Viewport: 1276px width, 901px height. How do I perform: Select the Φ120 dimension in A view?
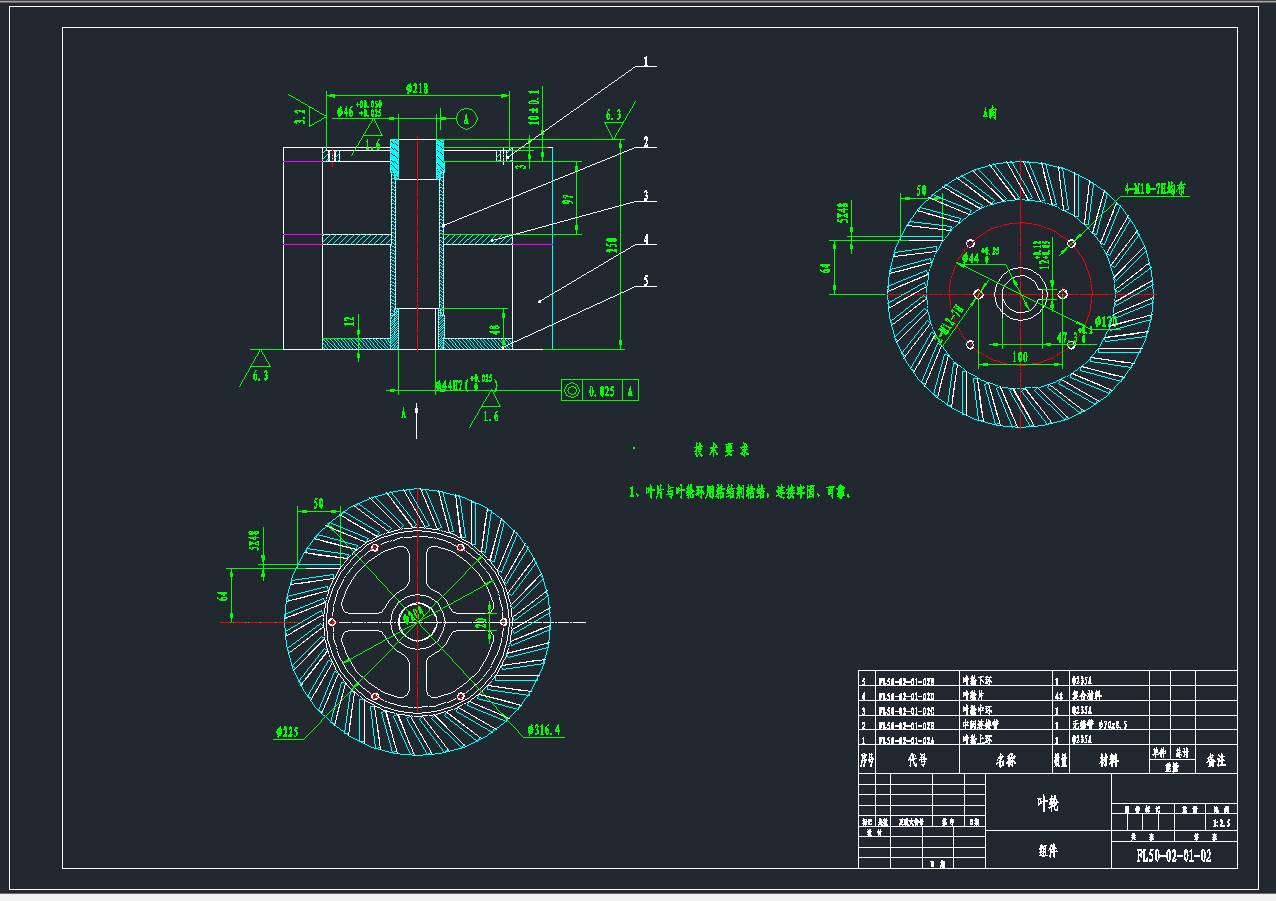point(1105,322)
